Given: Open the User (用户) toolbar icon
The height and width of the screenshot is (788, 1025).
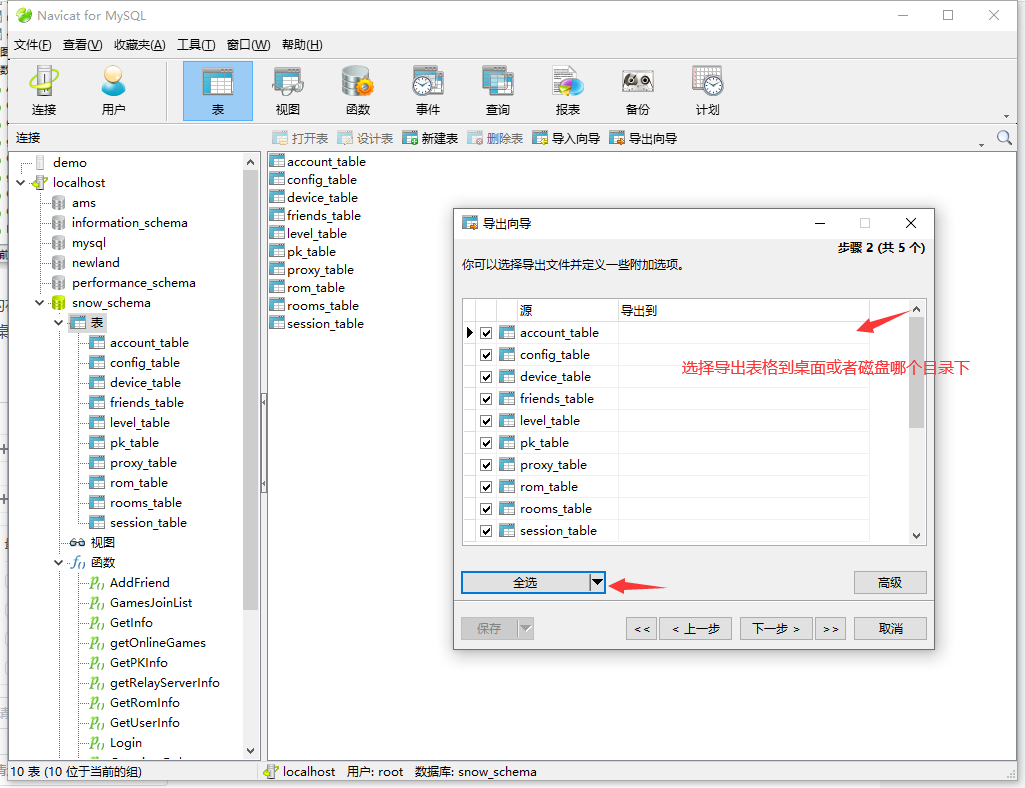Looking at the screenshot, I should tap(114, 91).
